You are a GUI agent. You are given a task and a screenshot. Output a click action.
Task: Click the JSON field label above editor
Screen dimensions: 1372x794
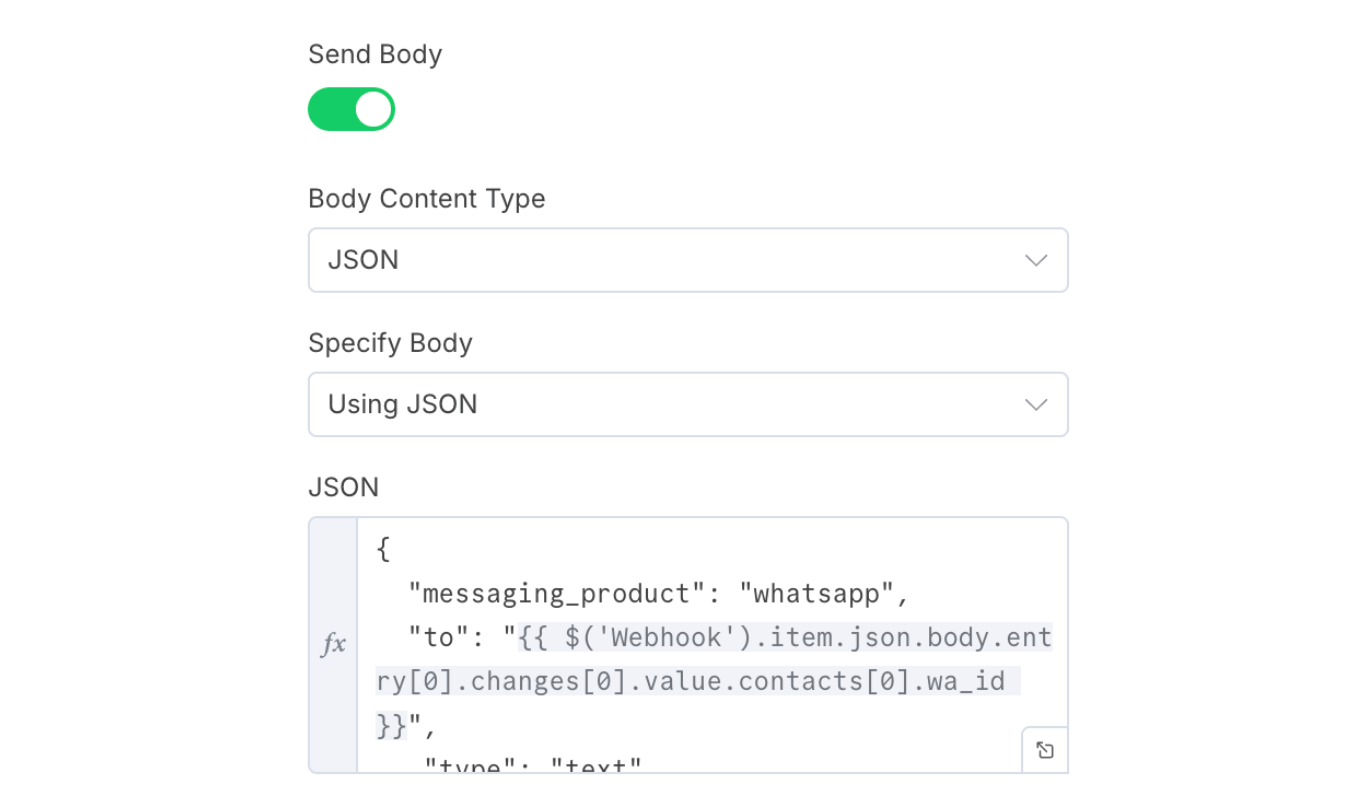pos(343,487)
